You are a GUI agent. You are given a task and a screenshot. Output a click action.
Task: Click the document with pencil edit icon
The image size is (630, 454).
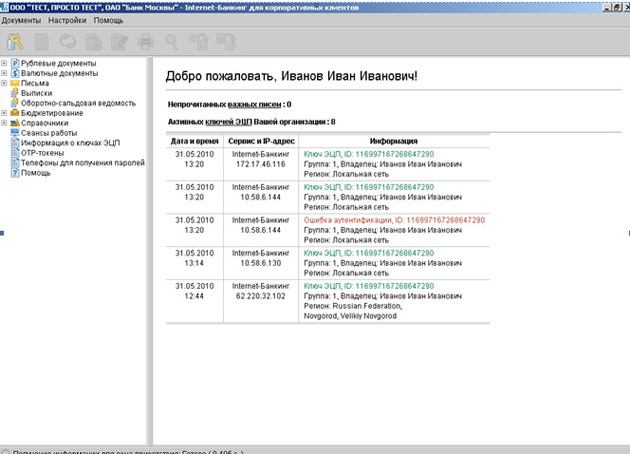pyautogui.click(x=119, y=42)
